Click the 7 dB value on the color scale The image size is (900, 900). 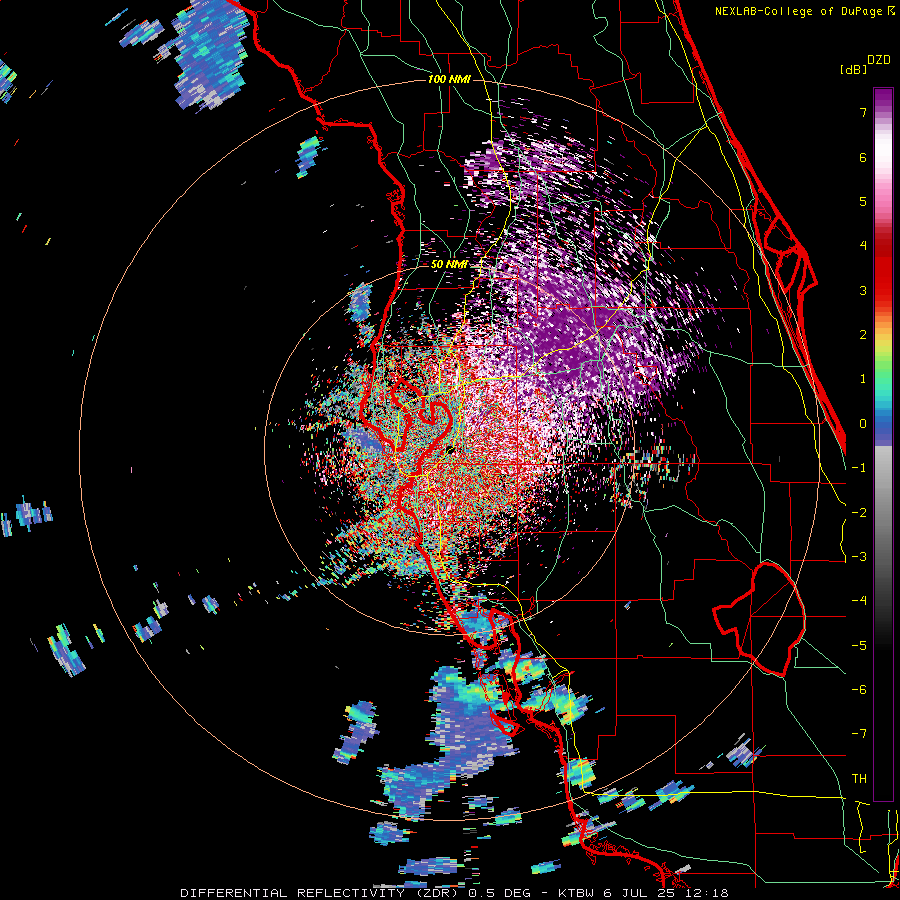pyautogui.click(x=863, y=112)
